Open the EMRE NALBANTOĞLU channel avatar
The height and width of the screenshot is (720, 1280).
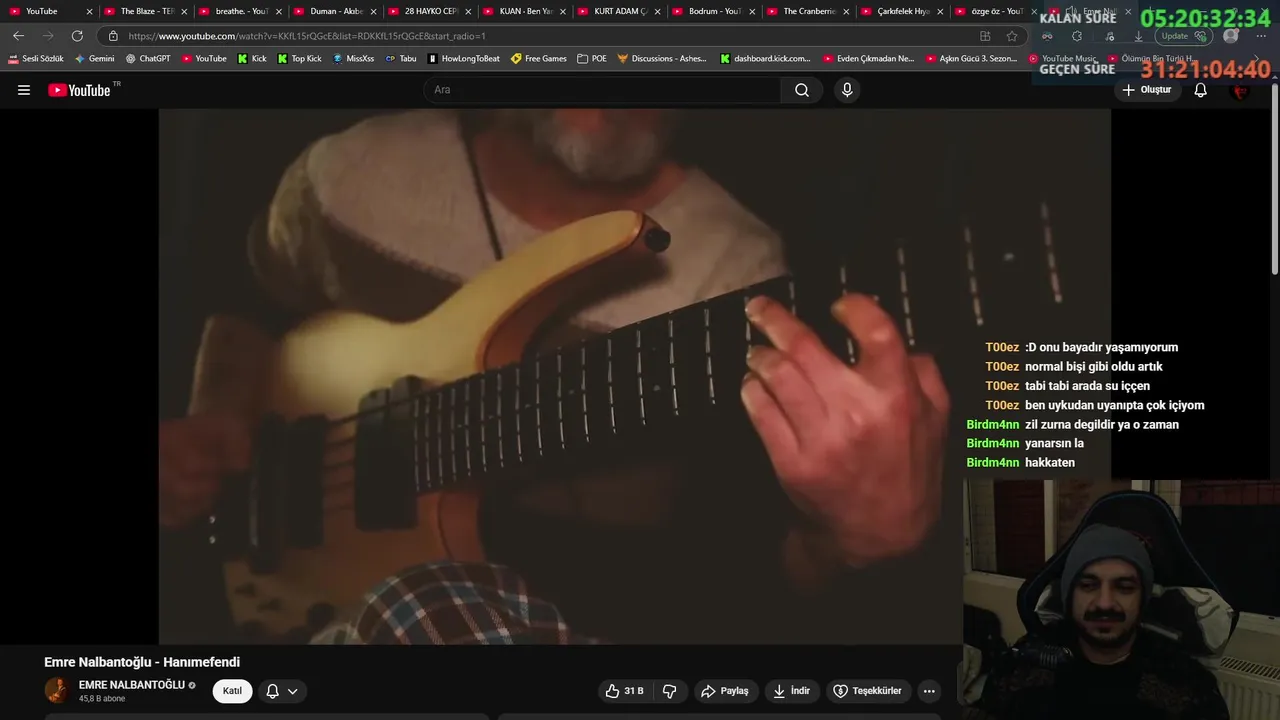click(x=57, y=690)
